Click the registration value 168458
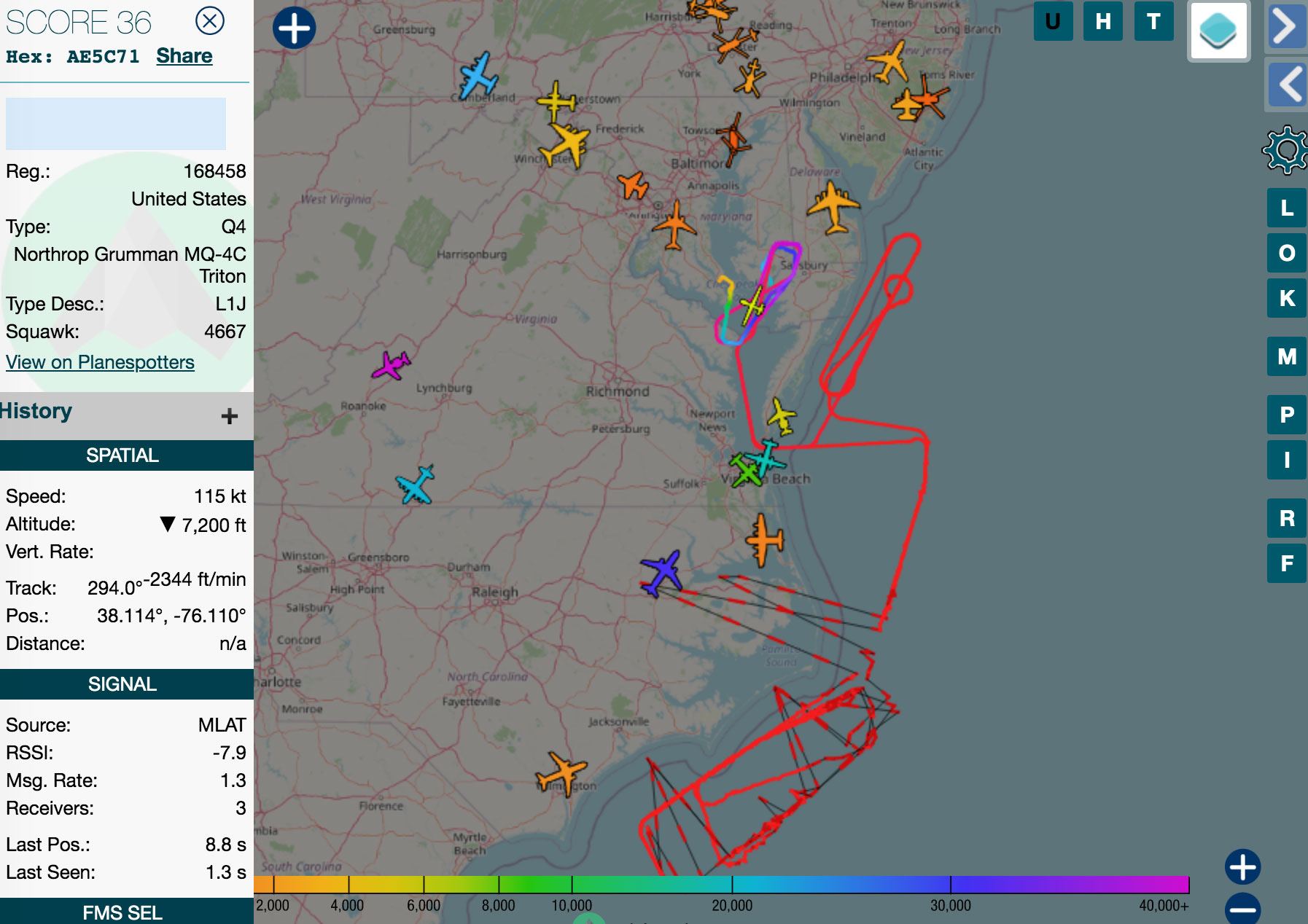The image size is (1308, 924). [214, 171]
